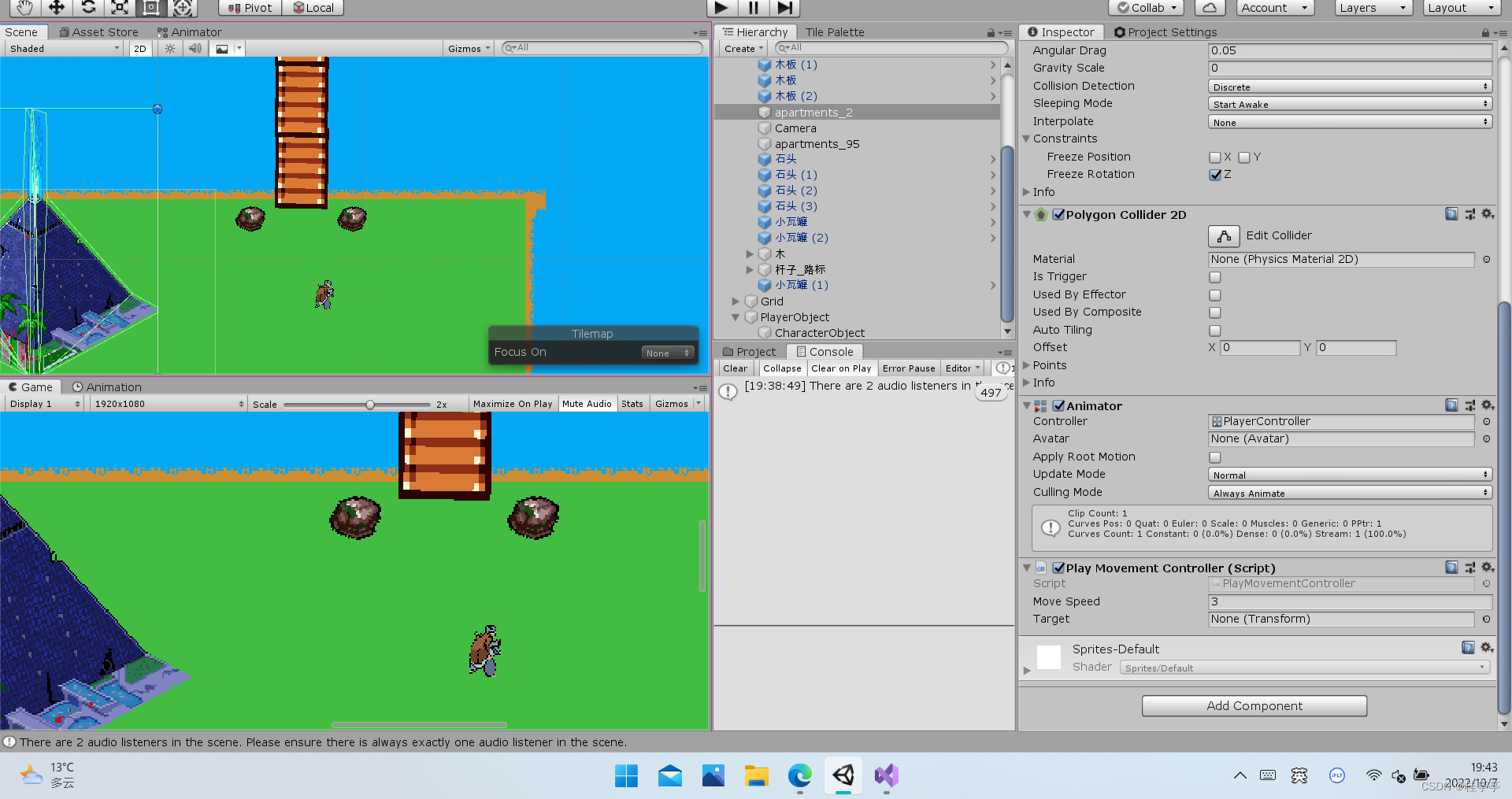Click the Mute Audio icon in Game view
Viewport: 1512px width, 799px height.
(587, 403)
